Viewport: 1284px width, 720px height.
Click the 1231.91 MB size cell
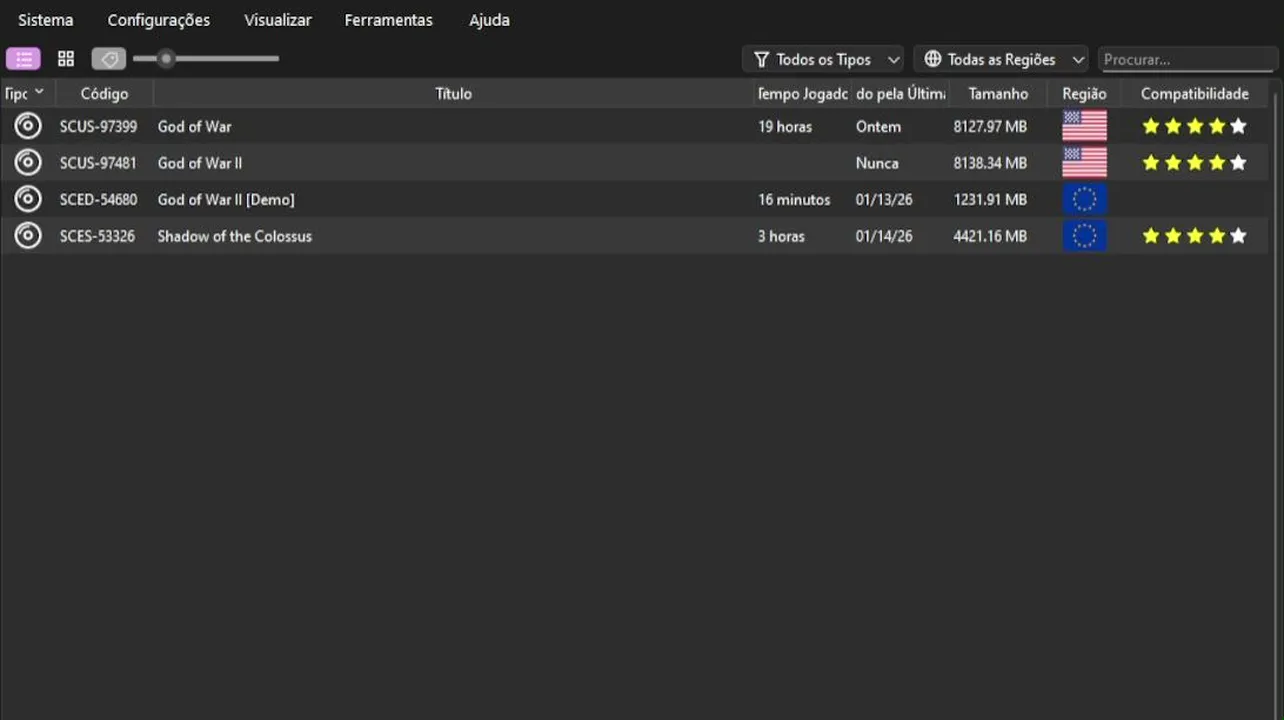pos(990,199)
